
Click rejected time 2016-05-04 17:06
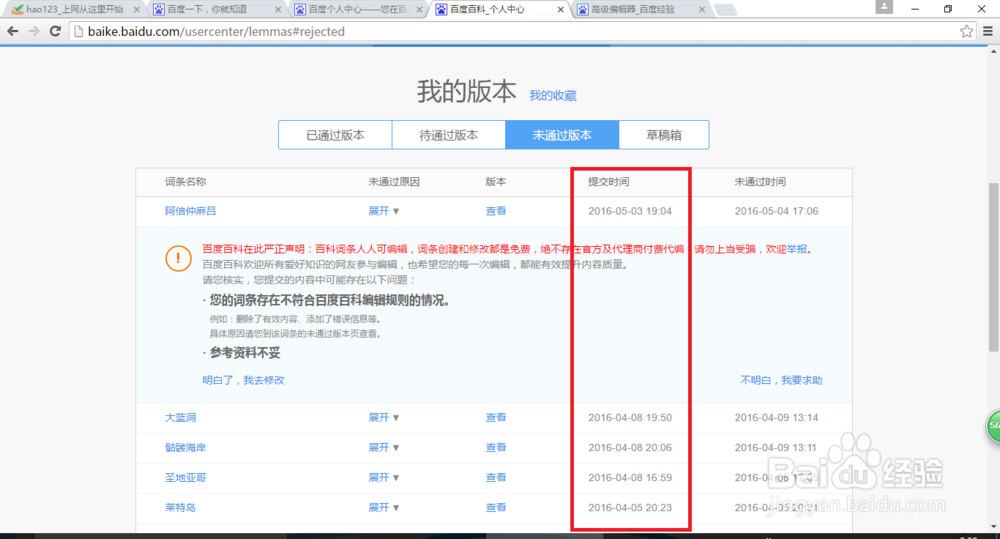[x=776, y=211]
